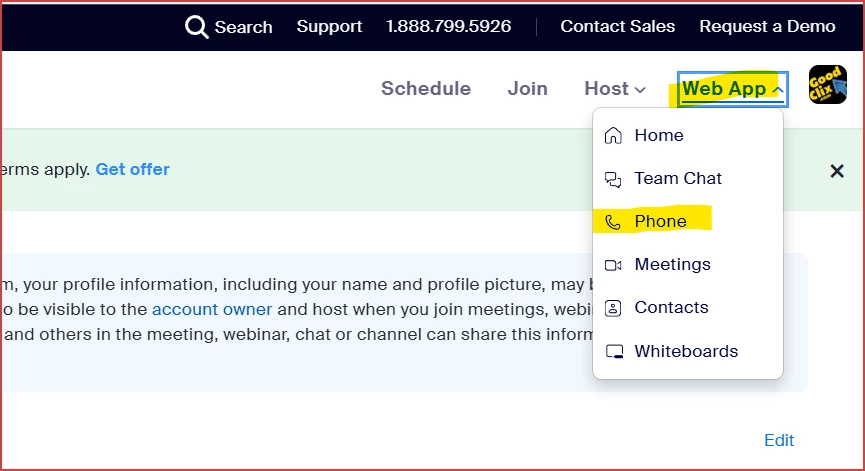This screenshot has width=865, height=471.
Task: Select Home from Web App menu
Action: click(x=688, y=135)
